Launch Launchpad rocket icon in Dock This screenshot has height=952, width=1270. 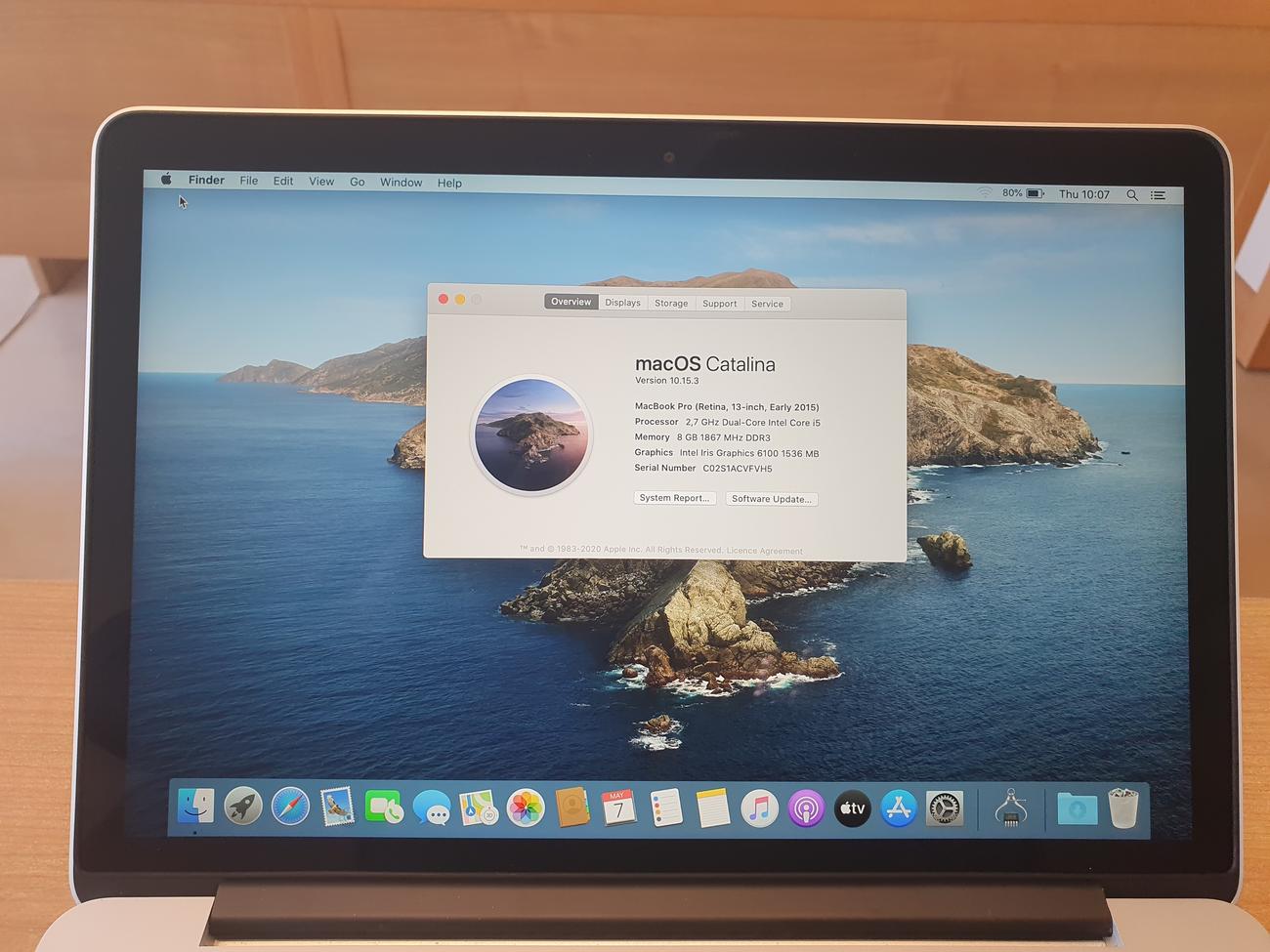point(243,807)
